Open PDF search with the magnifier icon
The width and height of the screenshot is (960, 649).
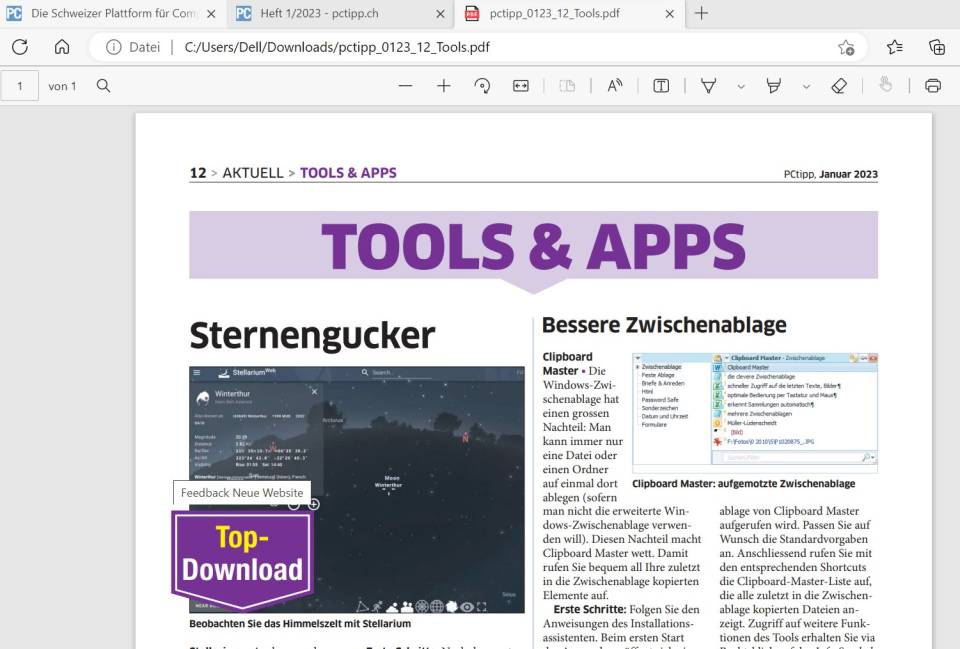click(103, 86)
